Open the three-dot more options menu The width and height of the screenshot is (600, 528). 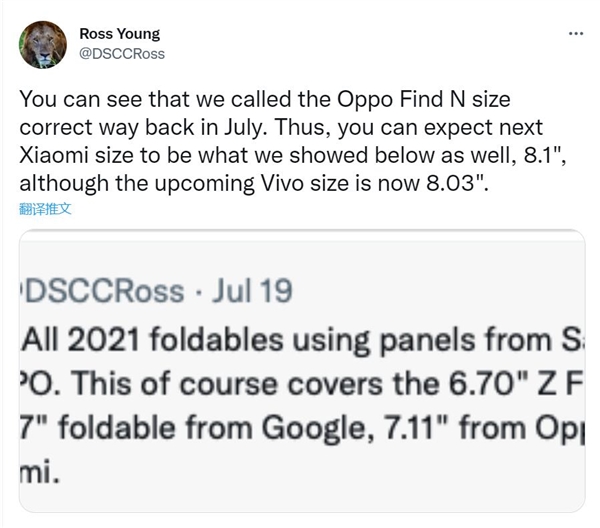[575, 35]
